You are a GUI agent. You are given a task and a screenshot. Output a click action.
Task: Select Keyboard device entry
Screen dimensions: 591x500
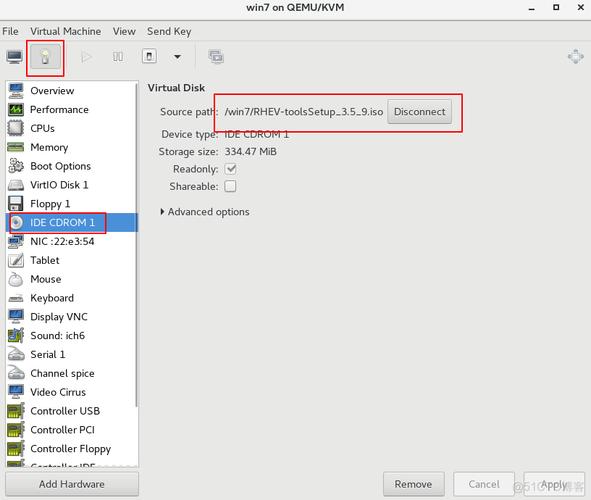(71, 298)
